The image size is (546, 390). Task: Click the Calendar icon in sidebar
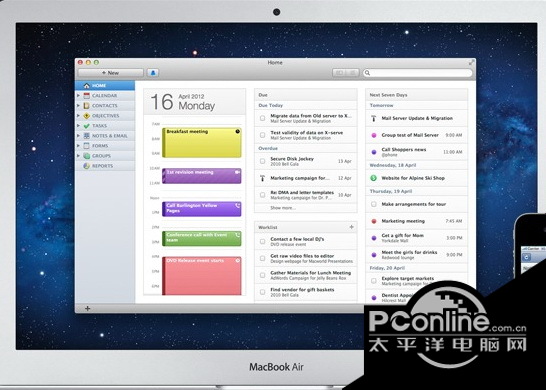(x=87, y=96)
